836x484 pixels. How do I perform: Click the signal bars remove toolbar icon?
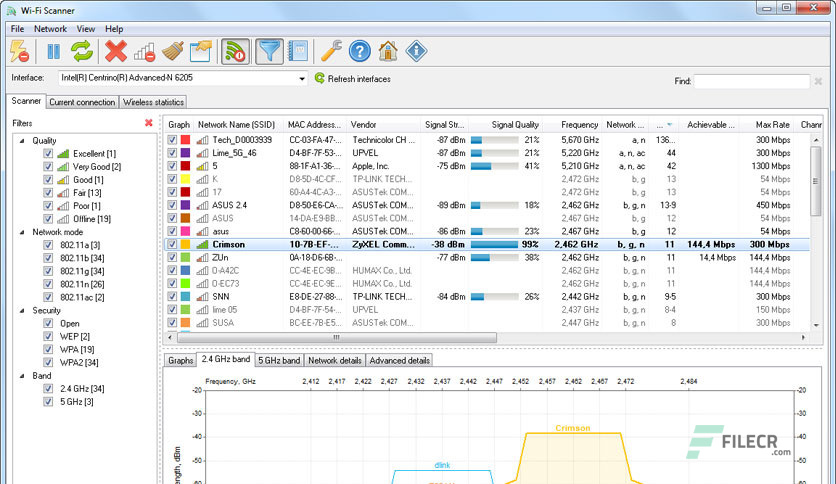[x=144, y=52]
